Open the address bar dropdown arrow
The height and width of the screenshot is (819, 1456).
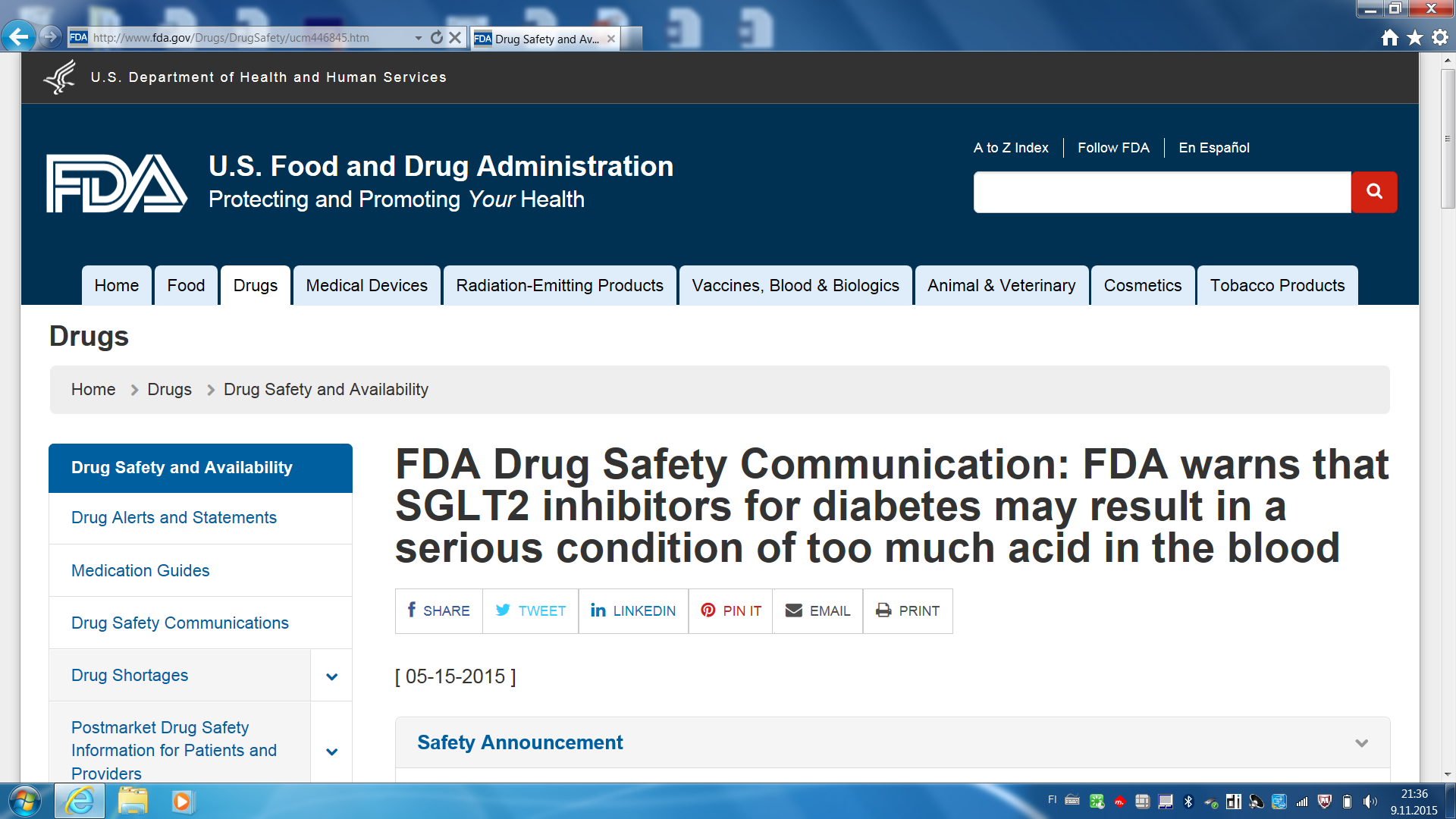pyautogui.click(x=418, y=37)
